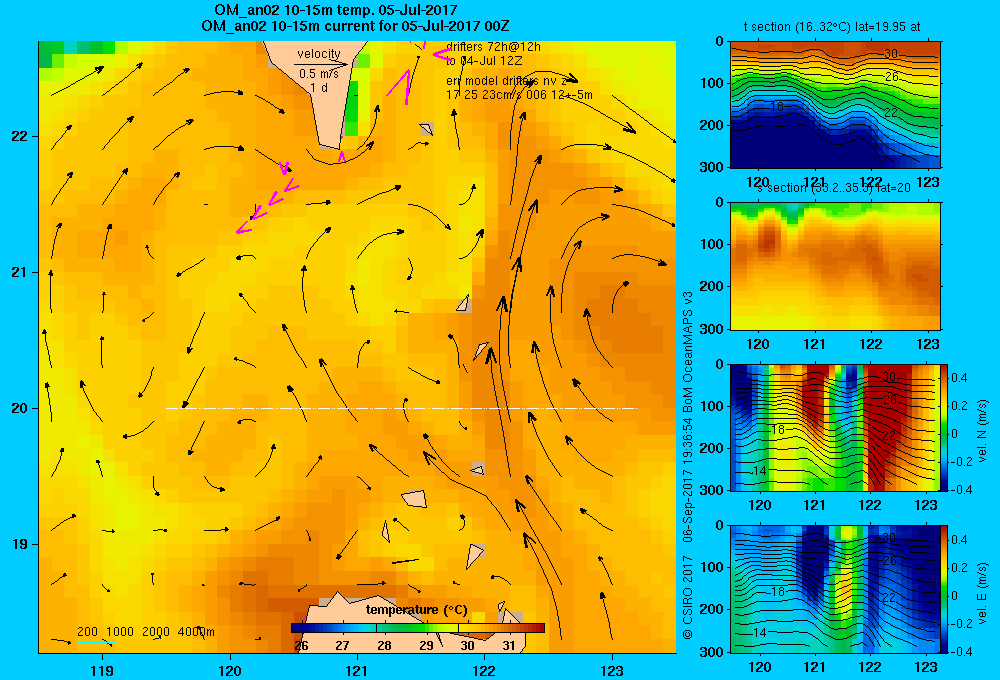
Task: Click the '0.4' tick on the vel. N colorbar
Action: pyautogui.click(x=959, y=378)
